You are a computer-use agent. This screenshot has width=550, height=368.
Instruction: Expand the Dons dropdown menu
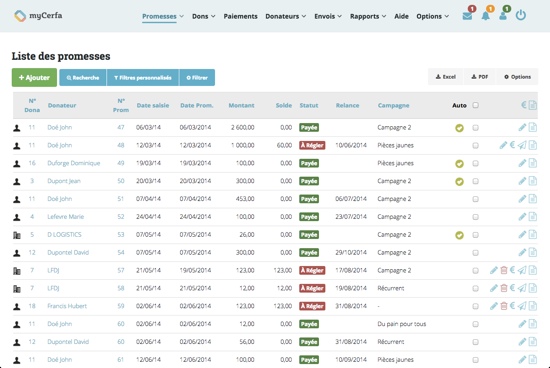point(203,16)
